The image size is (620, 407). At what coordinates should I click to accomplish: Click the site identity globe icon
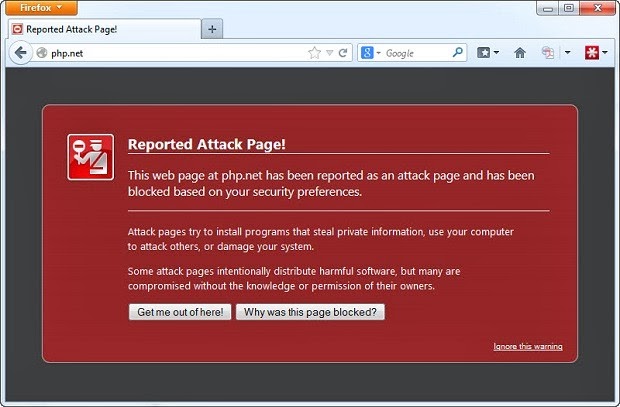tap(42, 53)
